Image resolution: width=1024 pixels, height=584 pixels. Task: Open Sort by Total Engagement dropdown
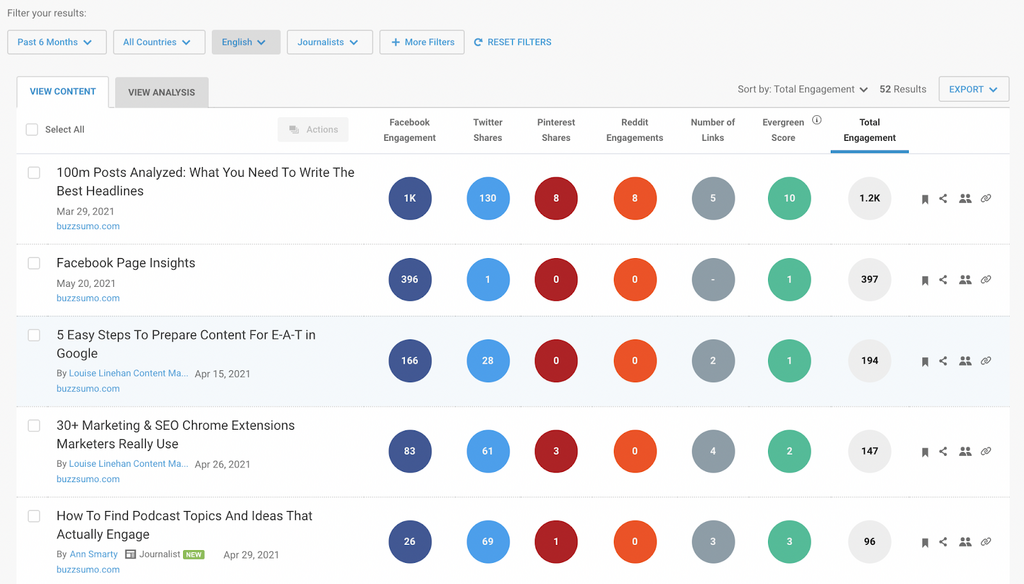click(802, 89)
